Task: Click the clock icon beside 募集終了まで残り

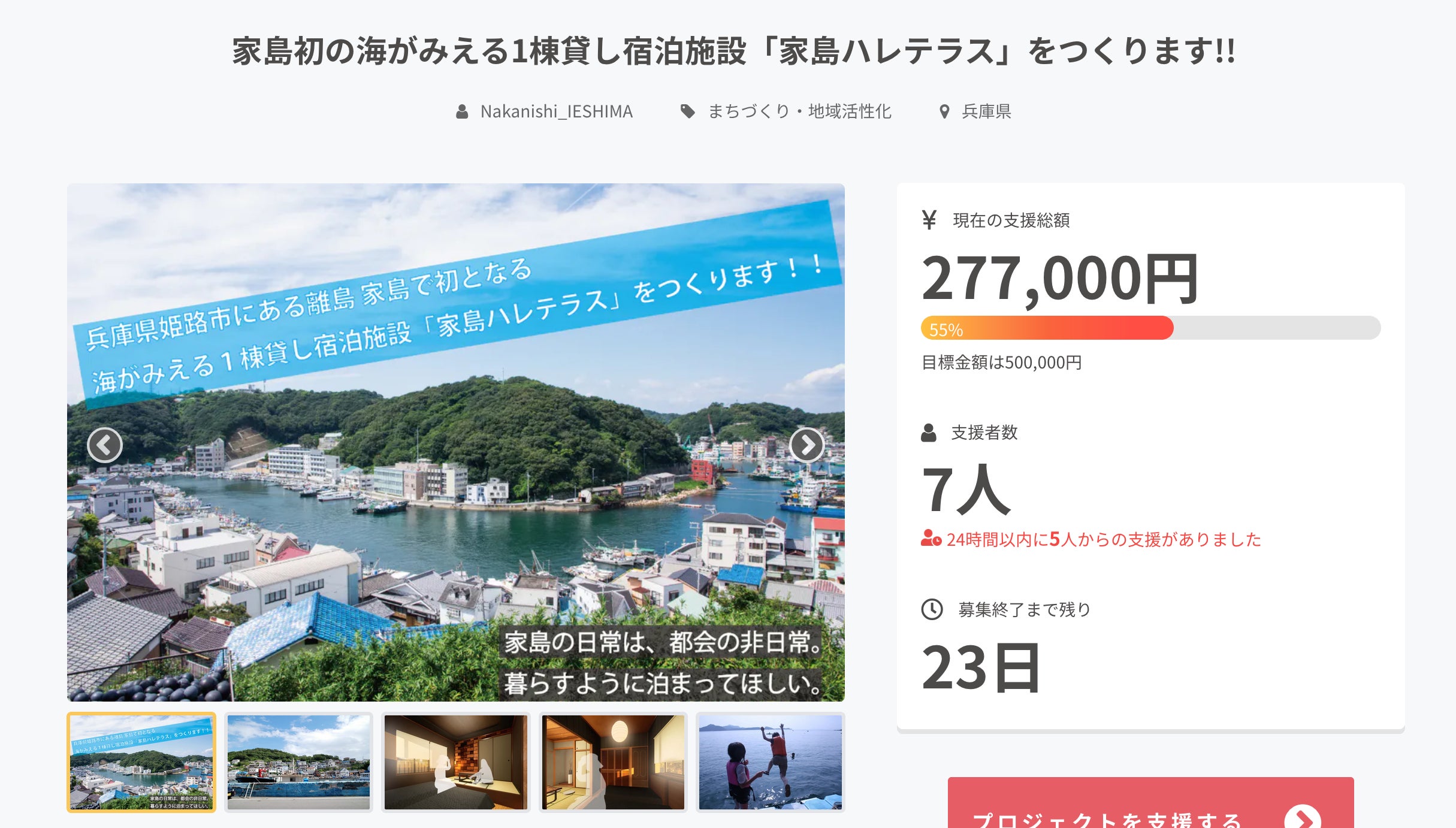Action: (932, 609)
